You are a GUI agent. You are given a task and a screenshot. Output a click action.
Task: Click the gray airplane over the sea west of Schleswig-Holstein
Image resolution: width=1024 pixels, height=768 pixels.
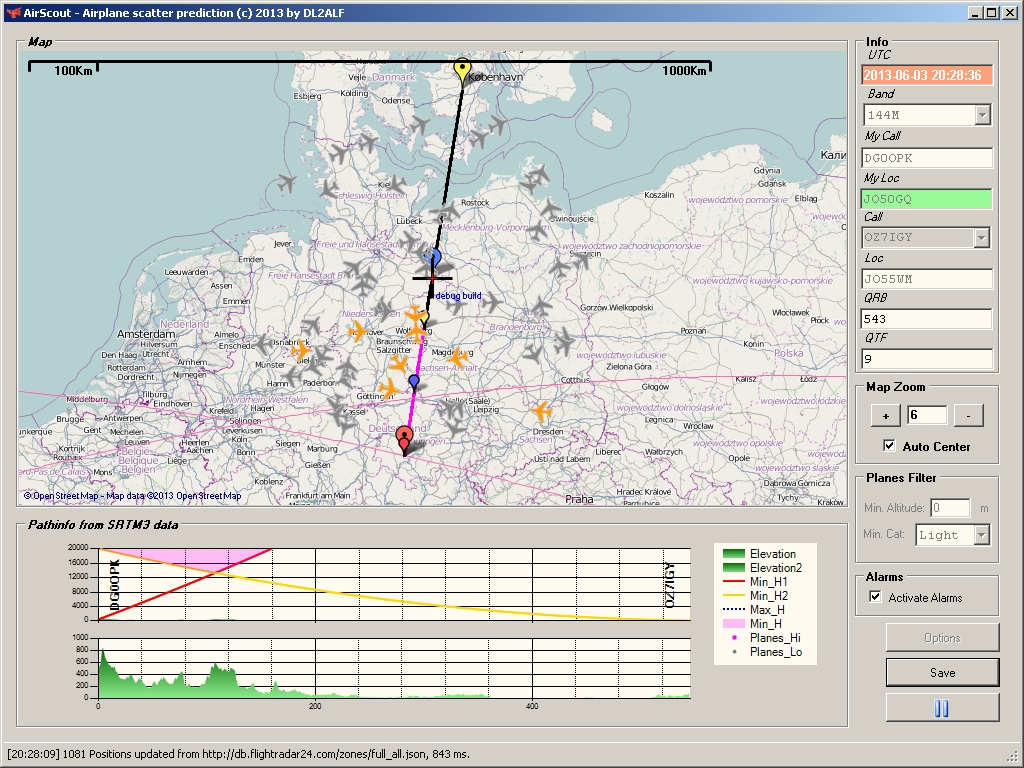click(286, 184)
